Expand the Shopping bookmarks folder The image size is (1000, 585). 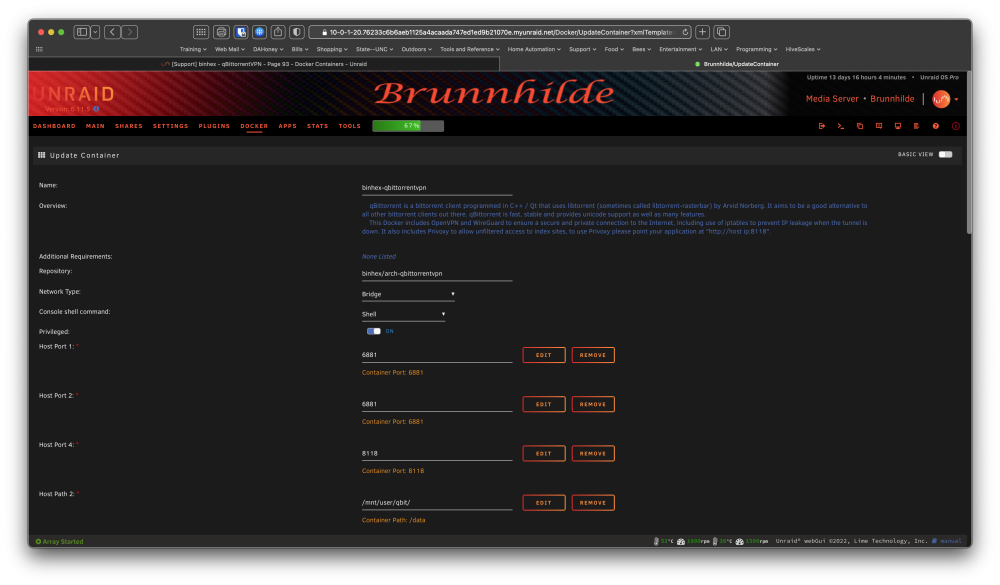pos(332,49)
